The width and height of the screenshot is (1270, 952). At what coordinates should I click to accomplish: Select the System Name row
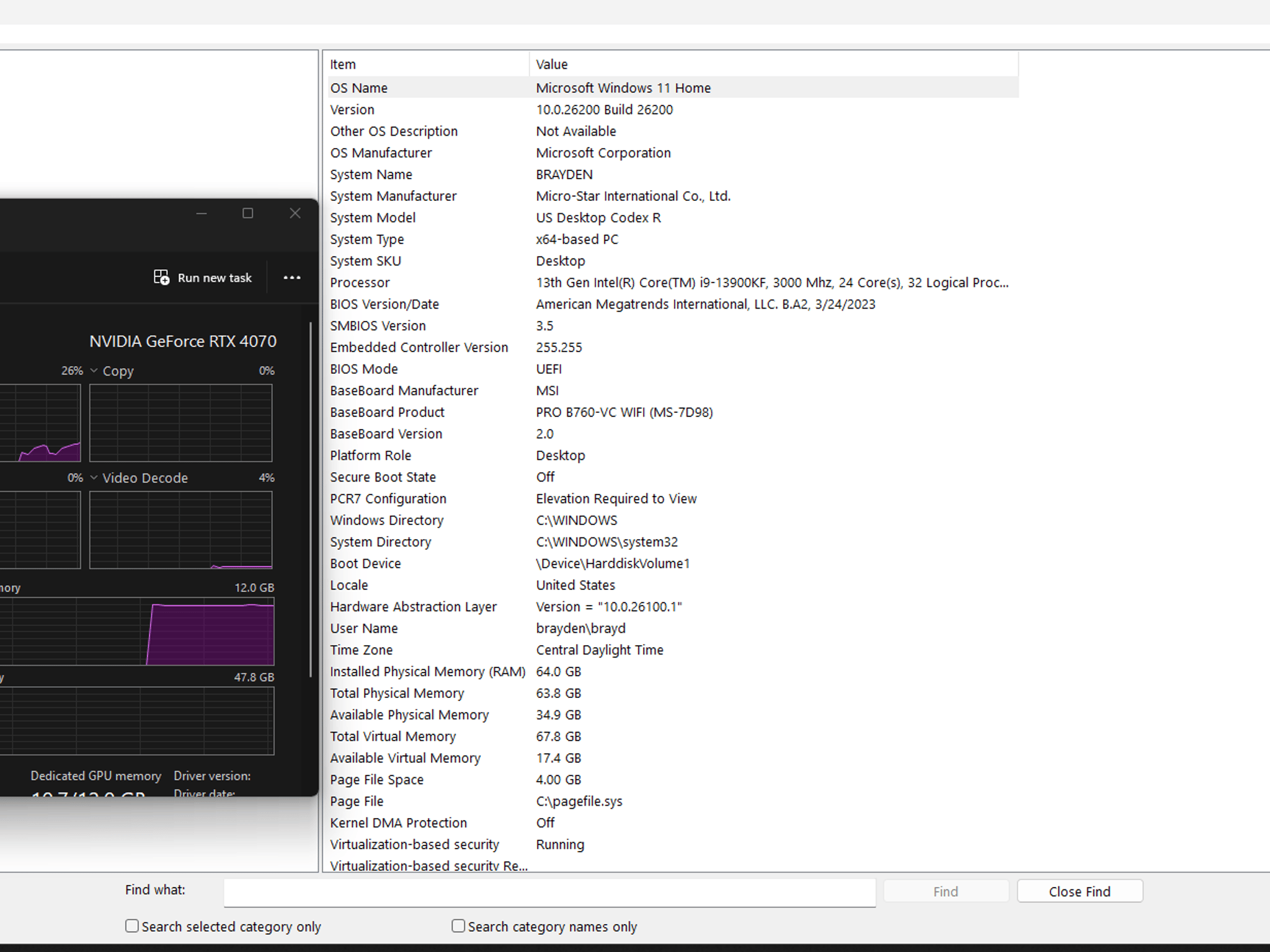click(x=673, y=175)
